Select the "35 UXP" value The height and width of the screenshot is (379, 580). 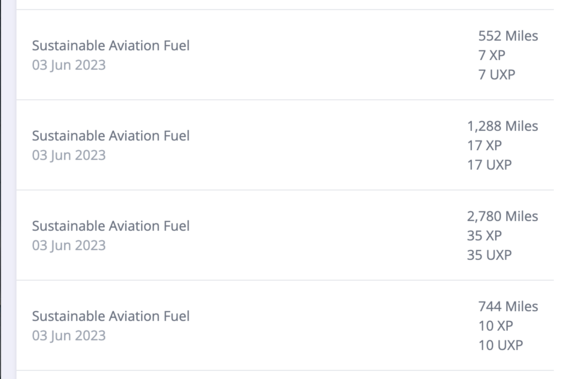(489, 255)
